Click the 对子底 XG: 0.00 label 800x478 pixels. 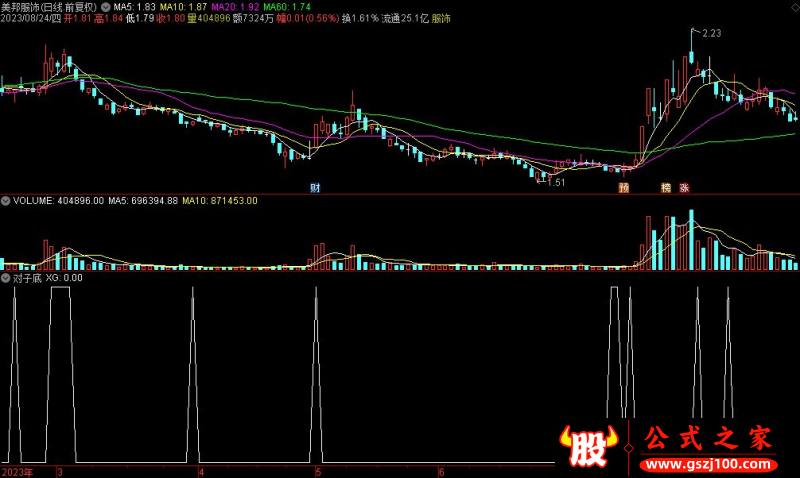coord(47,278)
